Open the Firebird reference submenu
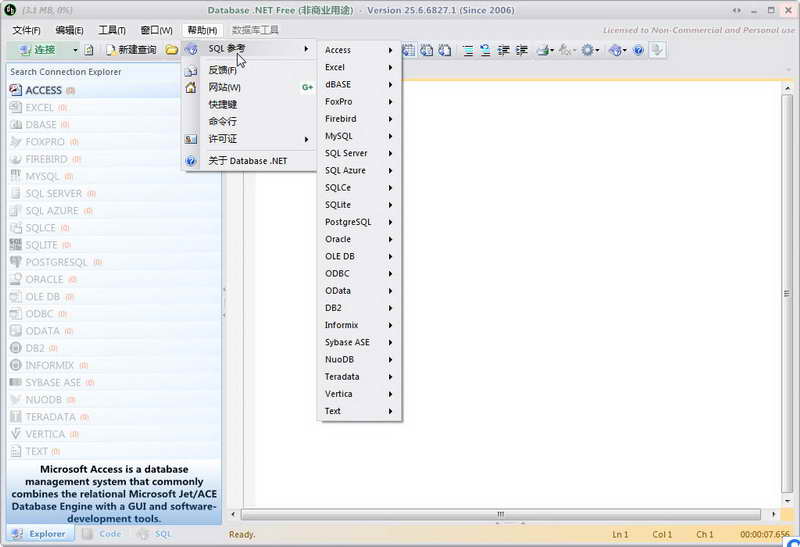The image size is (800, 547). 359,119
